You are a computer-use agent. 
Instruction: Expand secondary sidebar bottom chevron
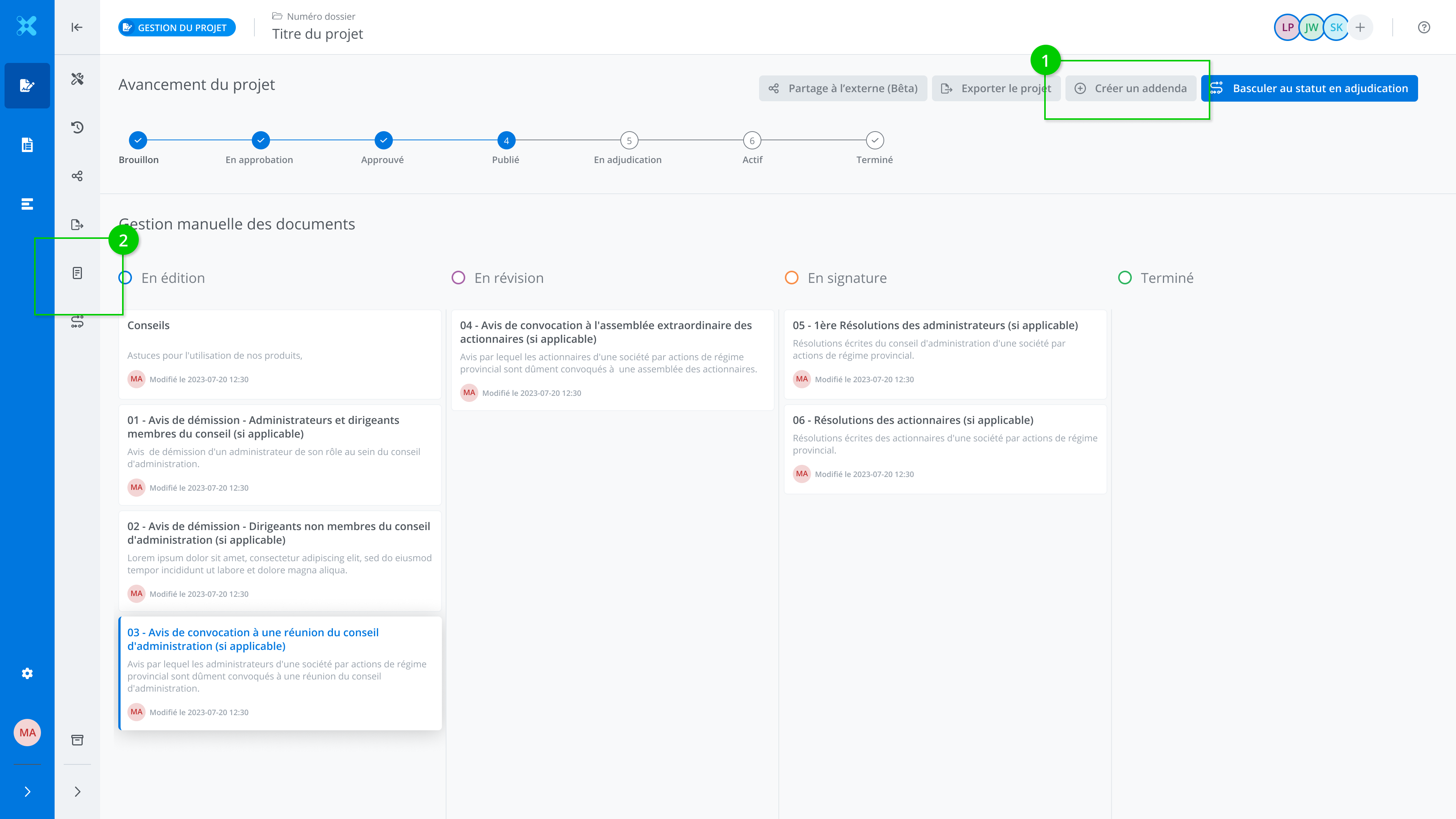point(77,791)
